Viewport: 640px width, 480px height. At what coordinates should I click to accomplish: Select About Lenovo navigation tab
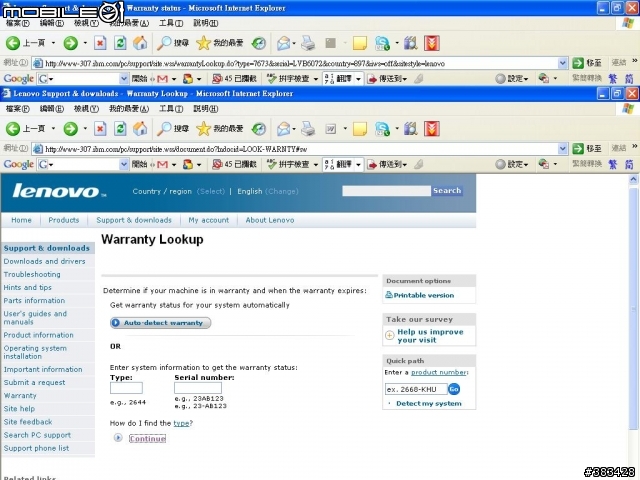[x=270, y=220]
